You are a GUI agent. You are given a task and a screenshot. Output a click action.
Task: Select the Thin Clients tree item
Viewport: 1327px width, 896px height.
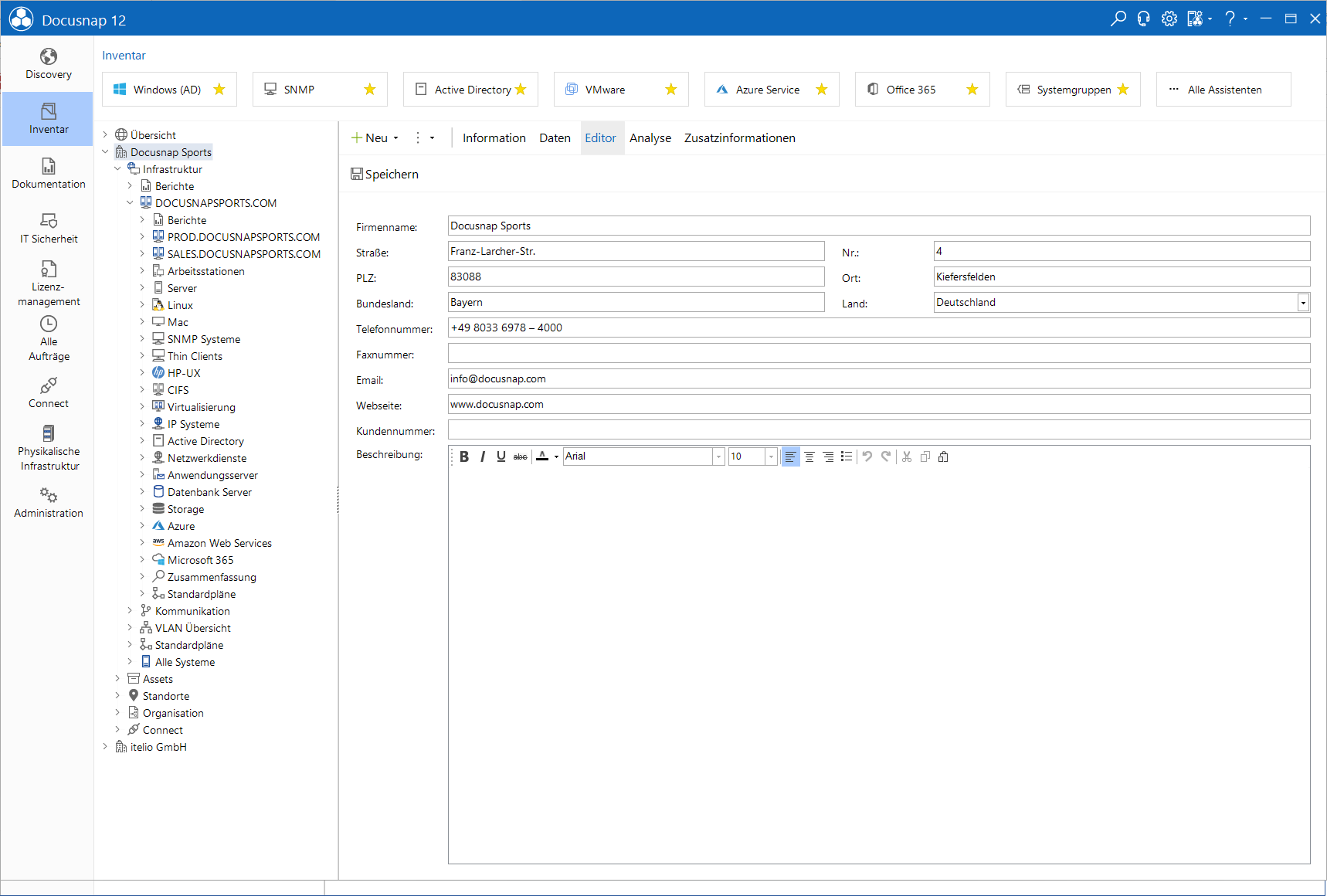(195, 356)
